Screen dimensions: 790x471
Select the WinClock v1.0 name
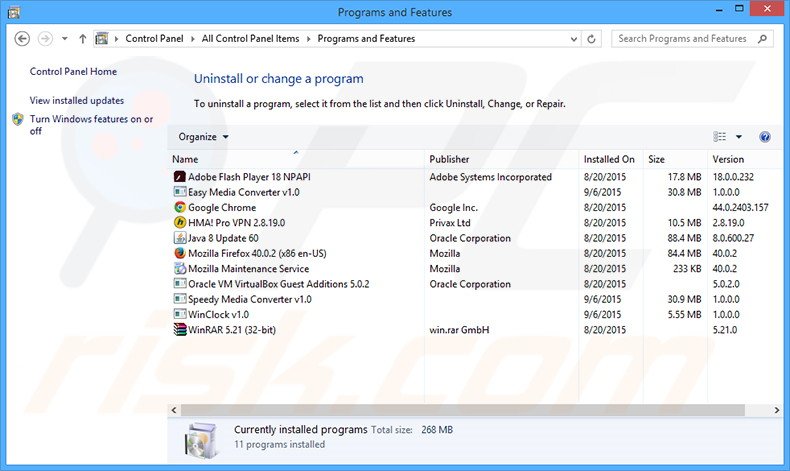coord(219,314)
